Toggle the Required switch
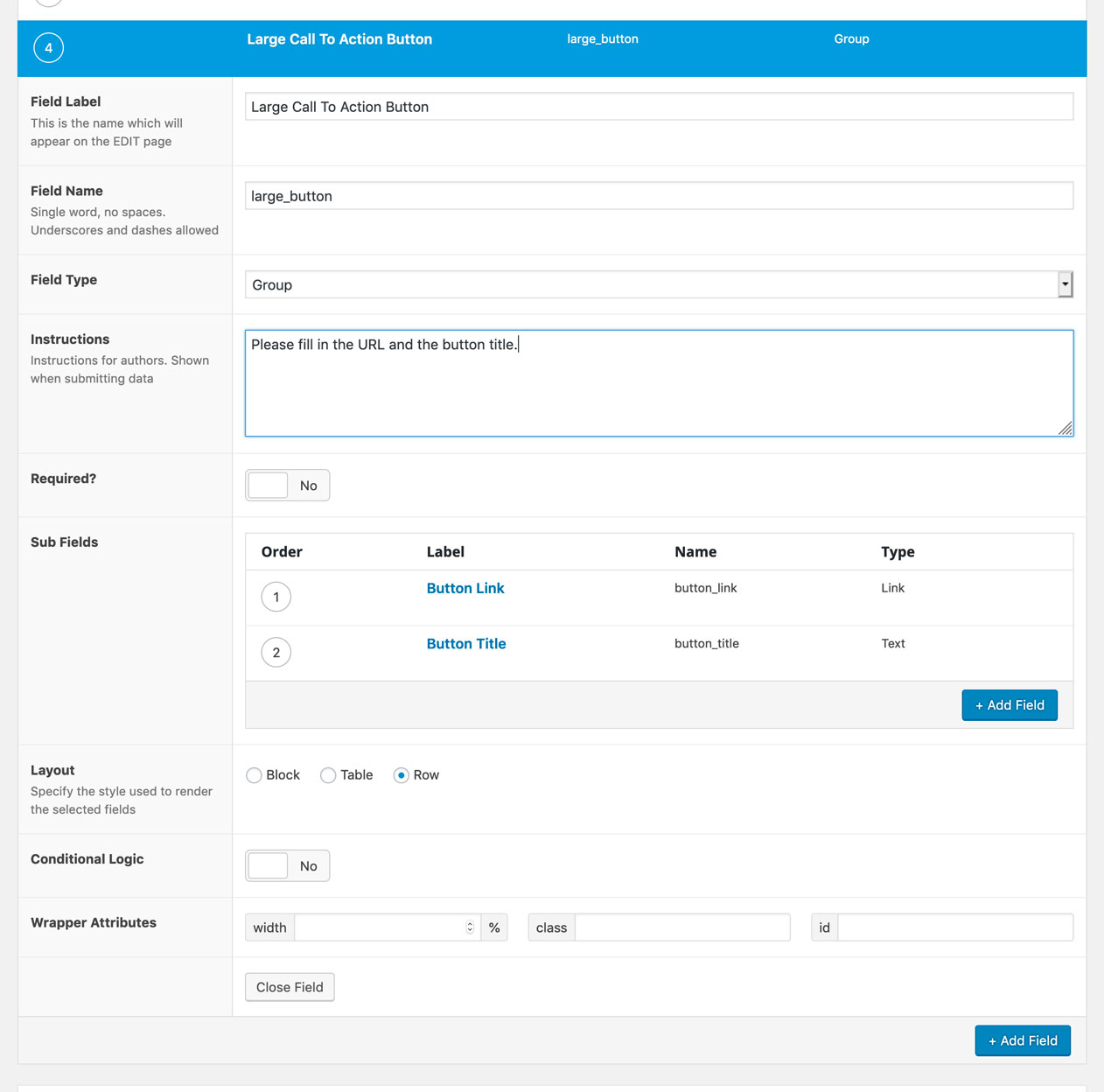 coord(288,486)
